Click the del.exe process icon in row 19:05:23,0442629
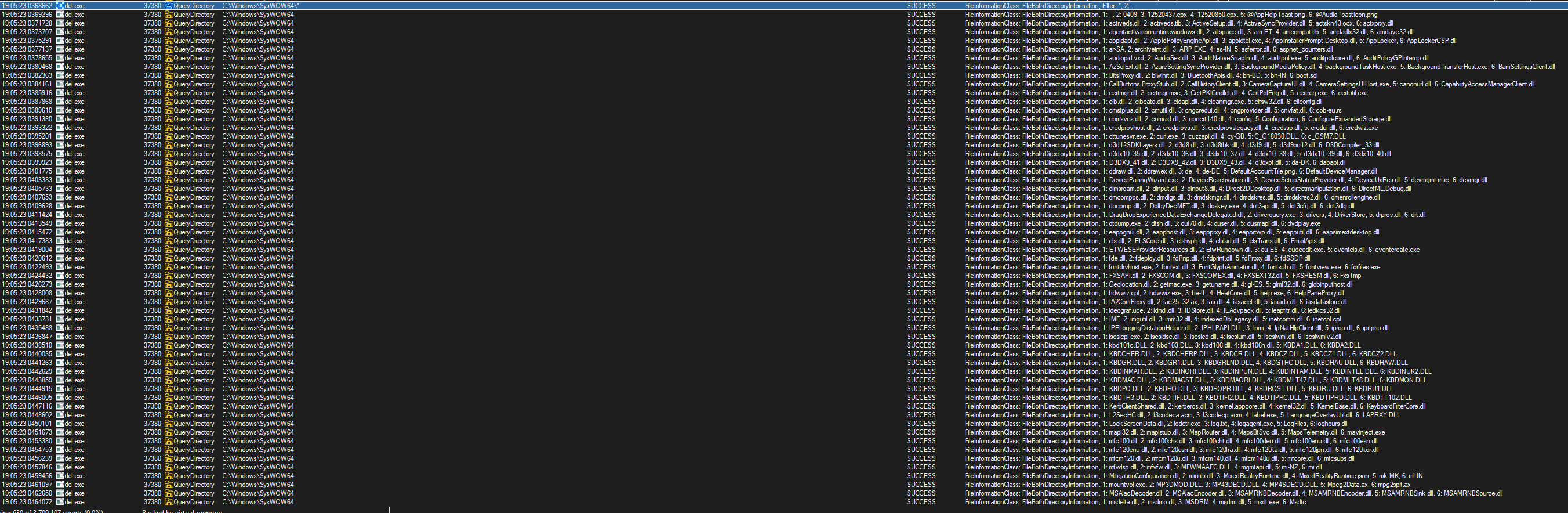The image size is (1568, 513). pos(60,371)
